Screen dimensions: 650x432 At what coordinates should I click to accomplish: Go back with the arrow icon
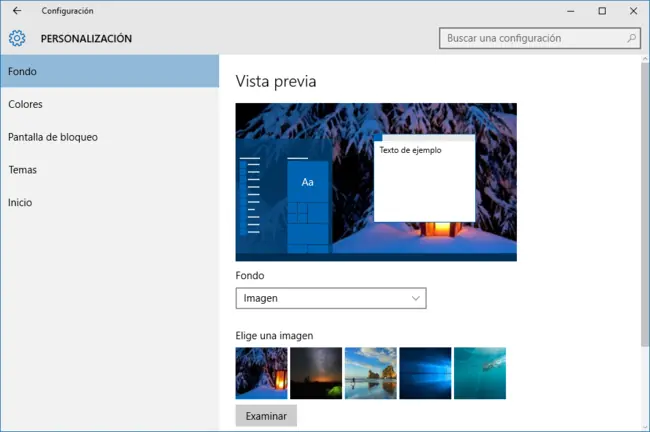[17, 11]
